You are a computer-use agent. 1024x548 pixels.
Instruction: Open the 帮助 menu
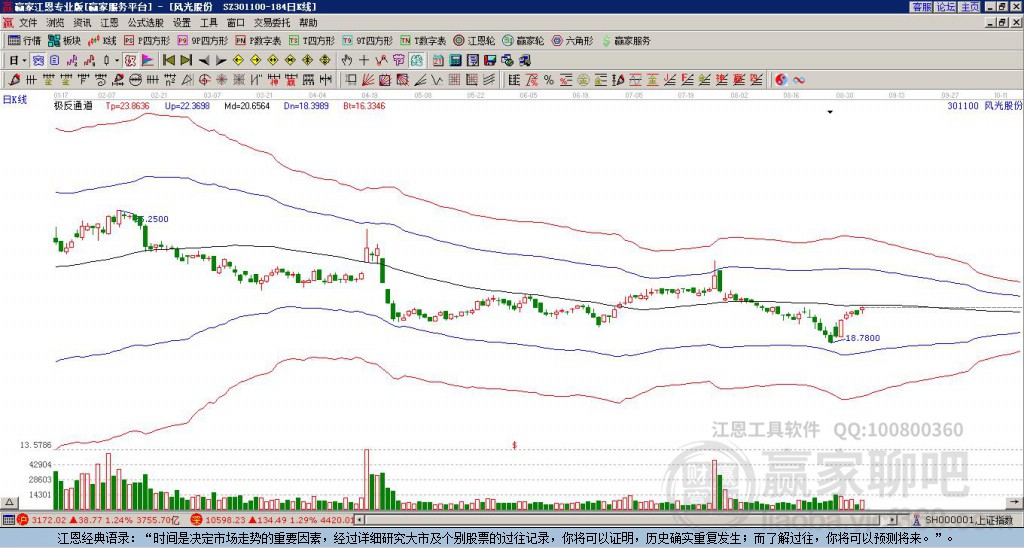308,23
